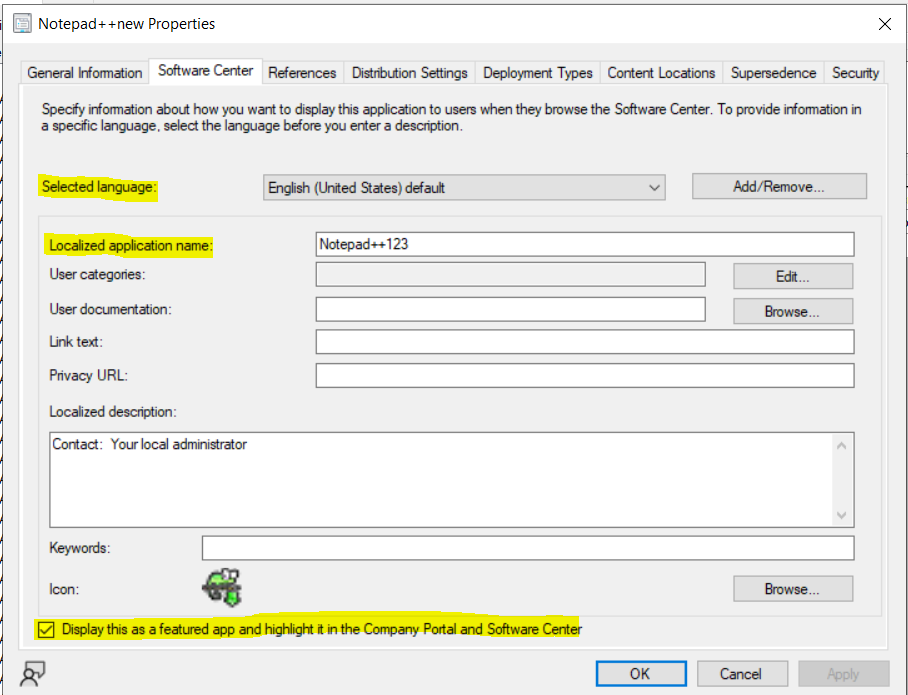
Task: Select the Security tab
Action: tap(855, 73)
